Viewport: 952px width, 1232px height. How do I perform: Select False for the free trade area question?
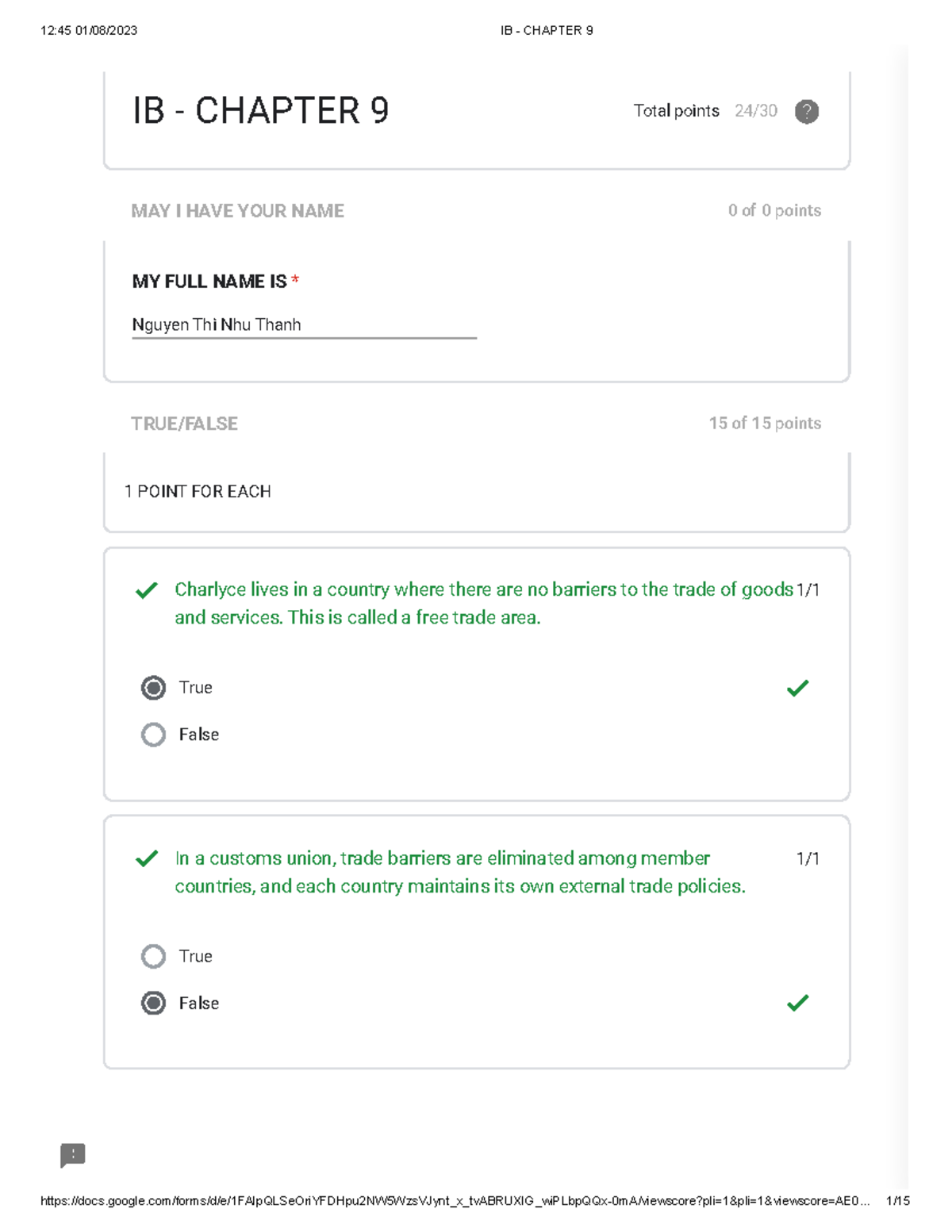click(x=153, y=735)
